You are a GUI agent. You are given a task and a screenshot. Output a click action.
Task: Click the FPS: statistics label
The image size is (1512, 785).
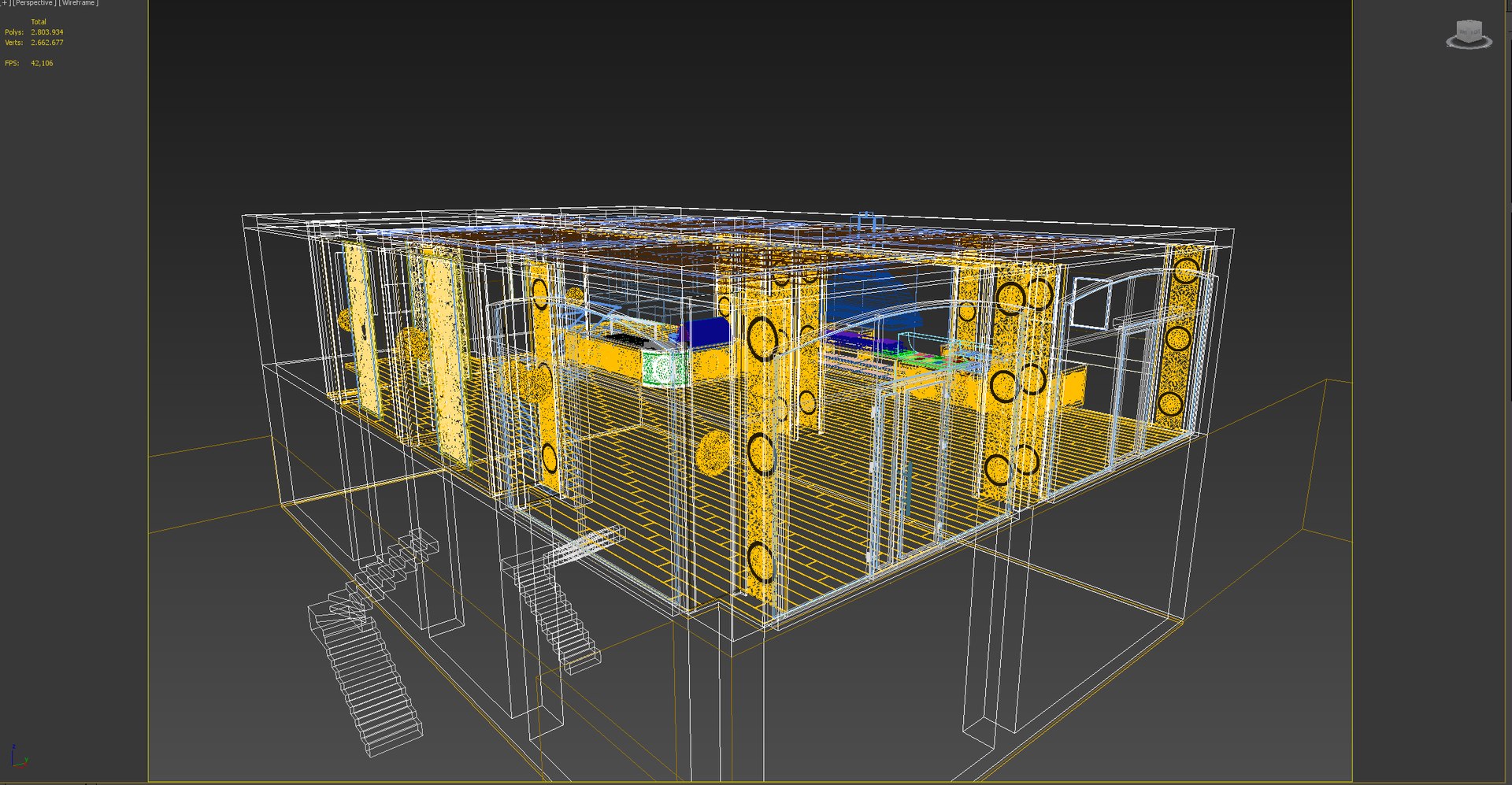click(12, 63)
